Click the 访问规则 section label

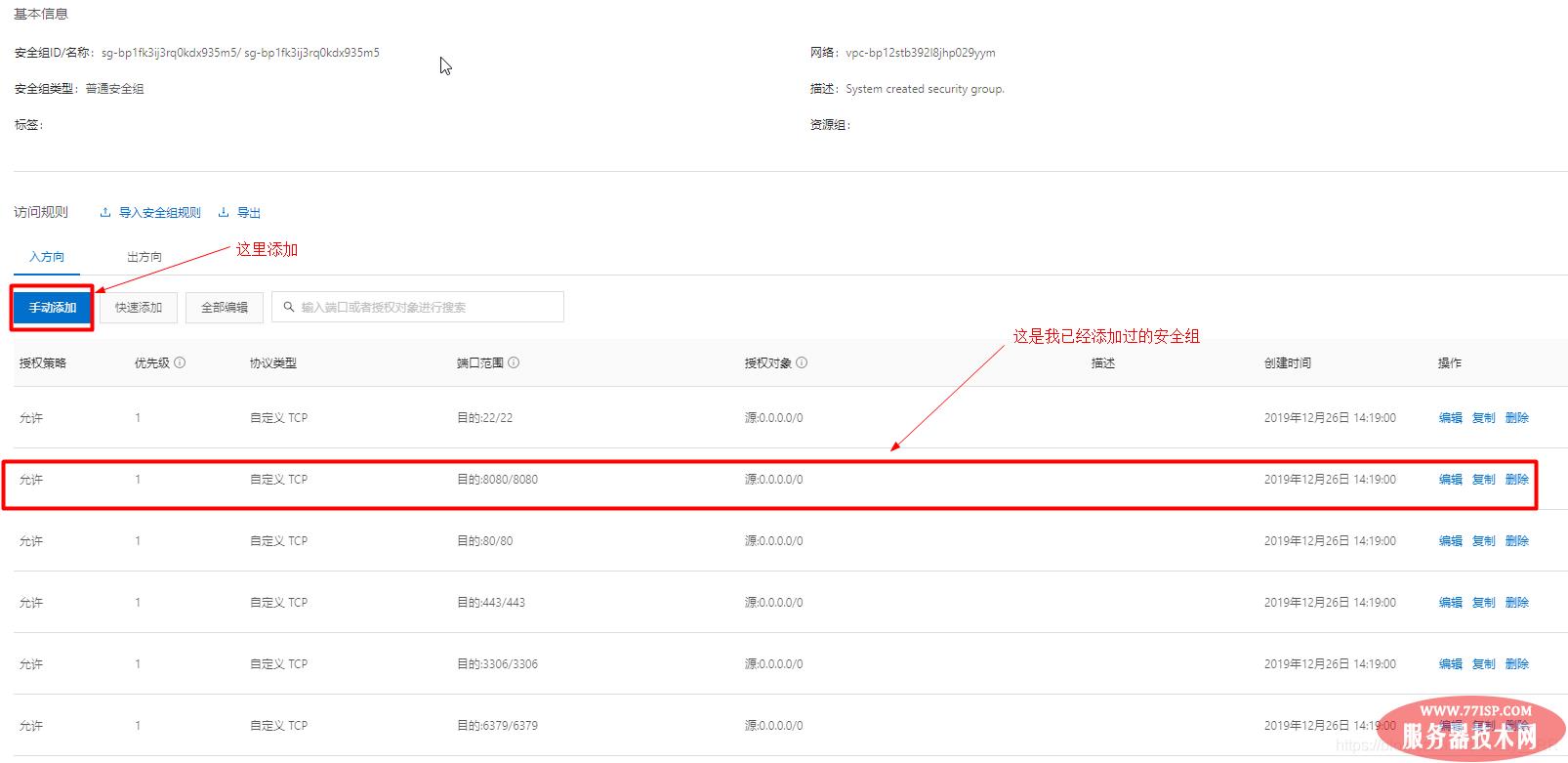[41, 212]
